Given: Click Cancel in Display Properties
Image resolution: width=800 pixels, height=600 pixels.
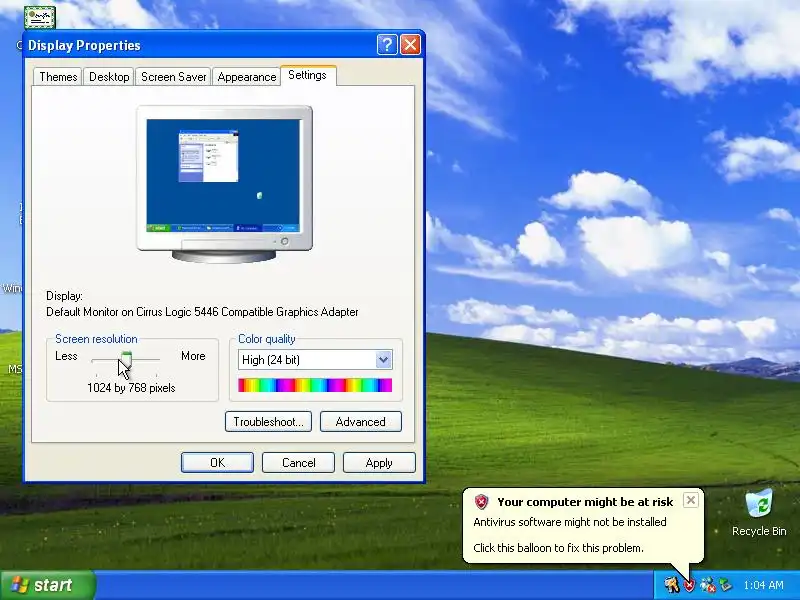Looking at the screenshot, I should click(298, 463).
